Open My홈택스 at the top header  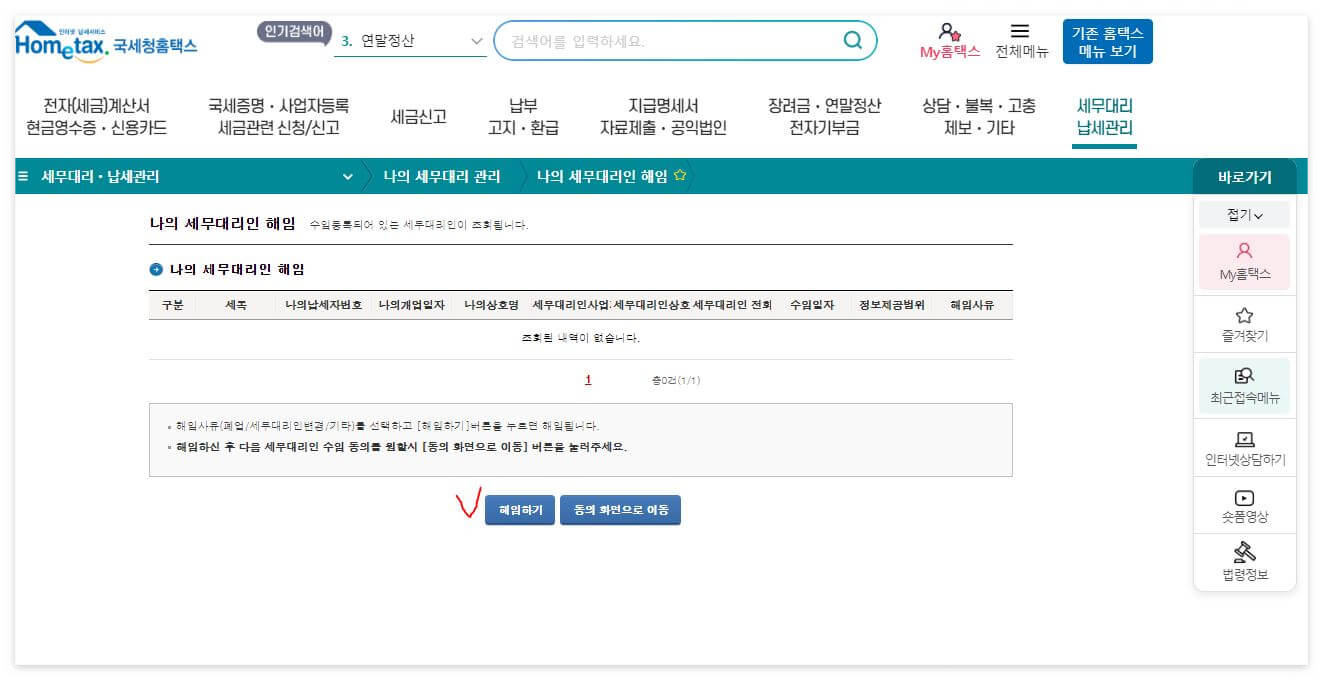pos(948,40)
